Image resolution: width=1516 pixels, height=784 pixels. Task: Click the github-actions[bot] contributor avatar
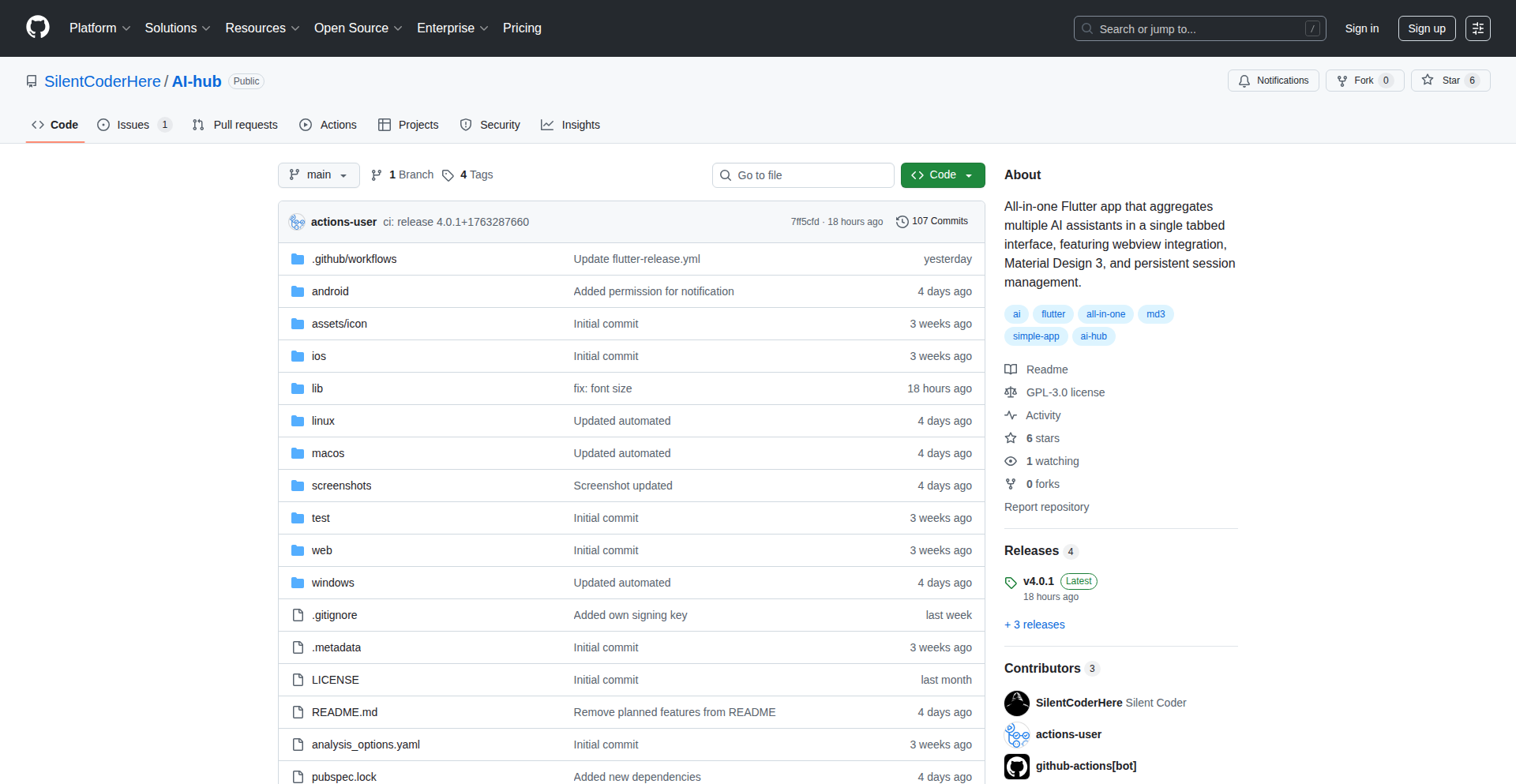pyautogui.click(x=1017, y=766)
